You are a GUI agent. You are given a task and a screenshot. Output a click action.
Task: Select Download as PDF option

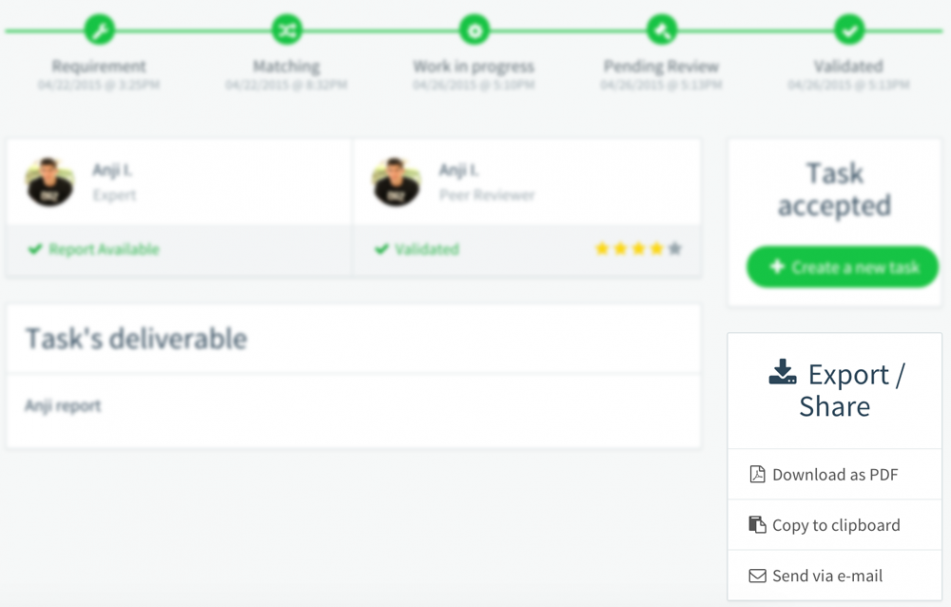[835, 474]
